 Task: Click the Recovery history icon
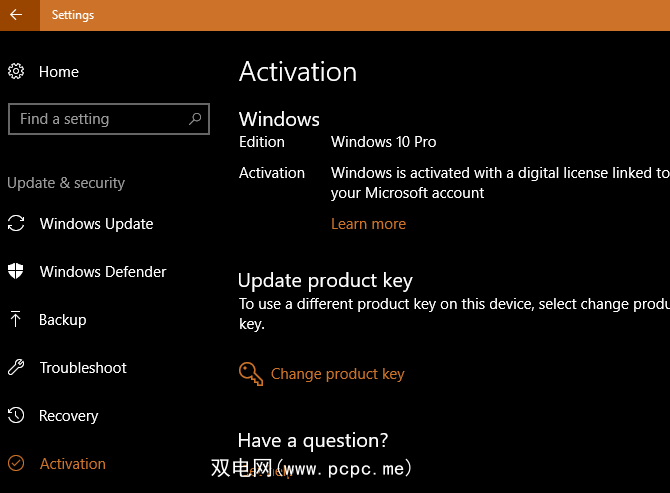coord(16,416)
